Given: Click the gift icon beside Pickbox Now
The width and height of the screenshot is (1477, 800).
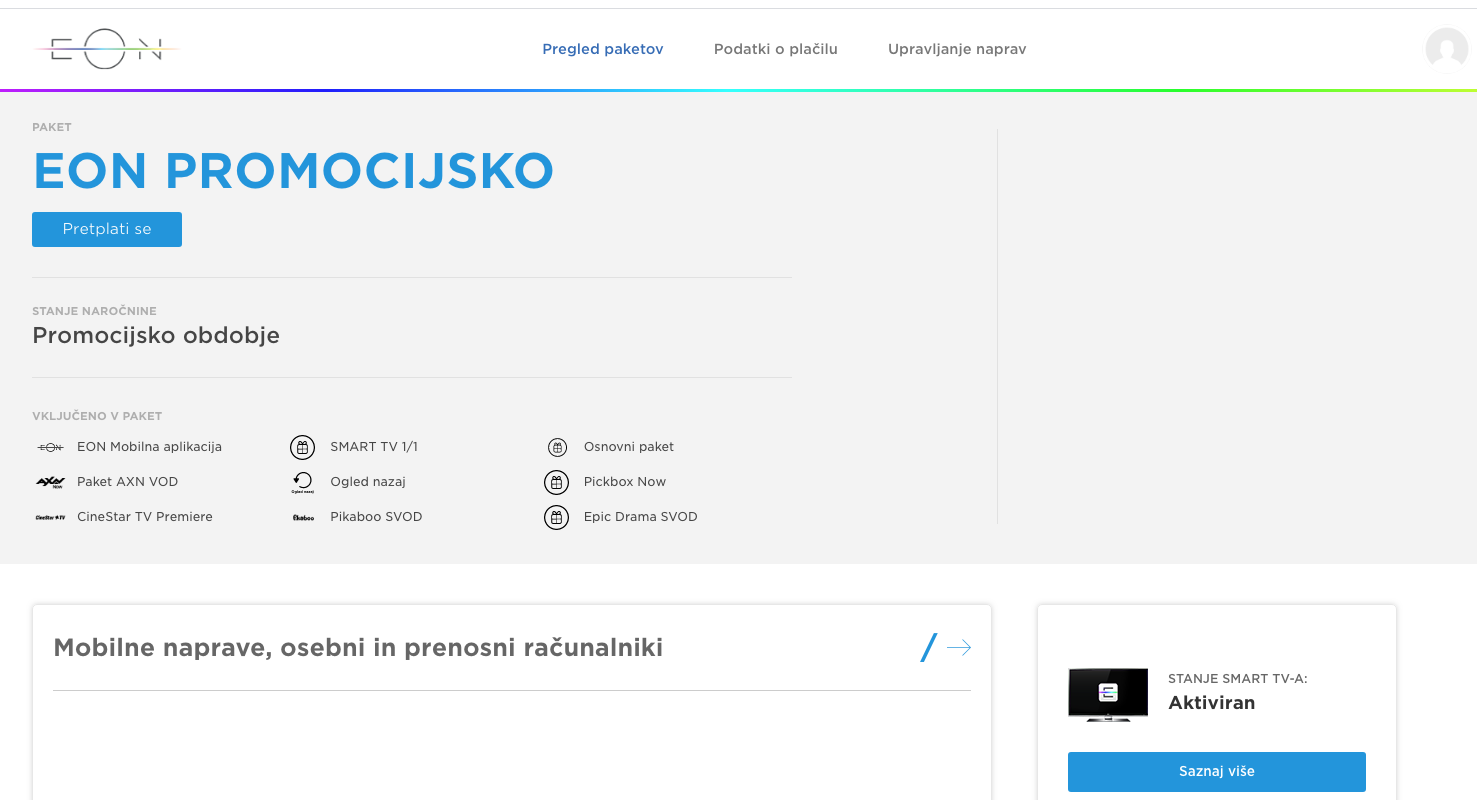Looking at the screenshot, I should 556,482.
